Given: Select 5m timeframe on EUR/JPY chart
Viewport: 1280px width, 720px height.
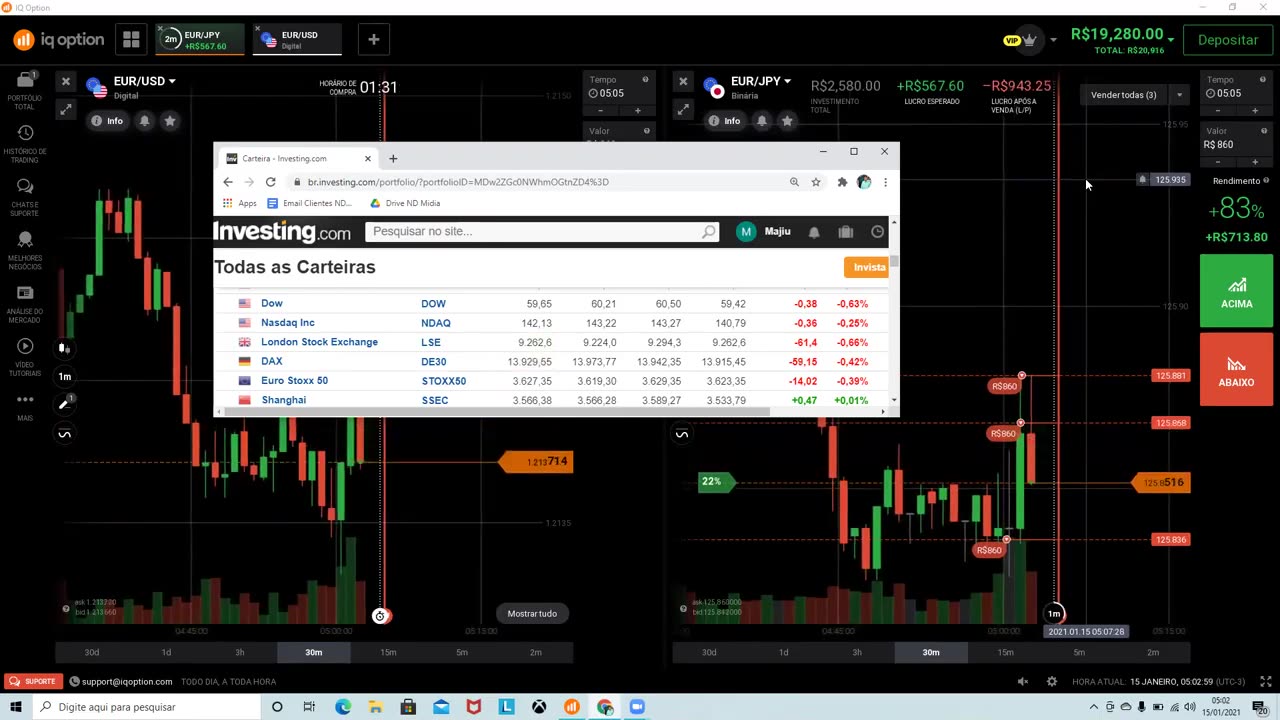Looking at the screenshot, I should point(1079,652).
